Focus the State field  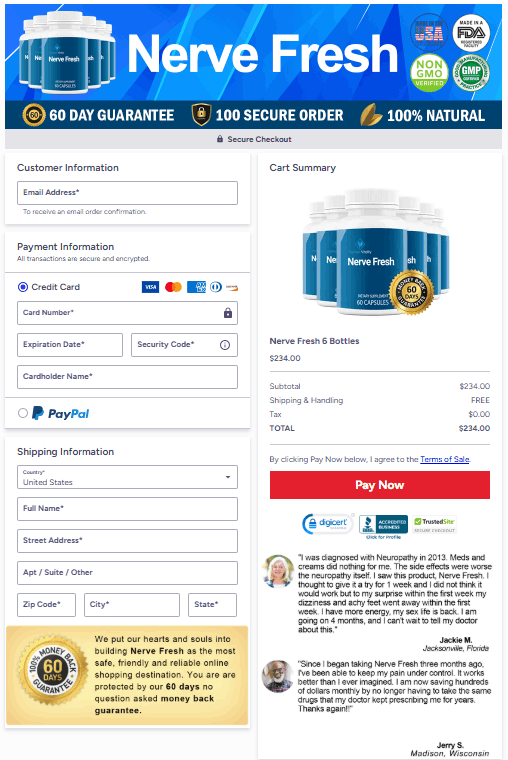212,605
